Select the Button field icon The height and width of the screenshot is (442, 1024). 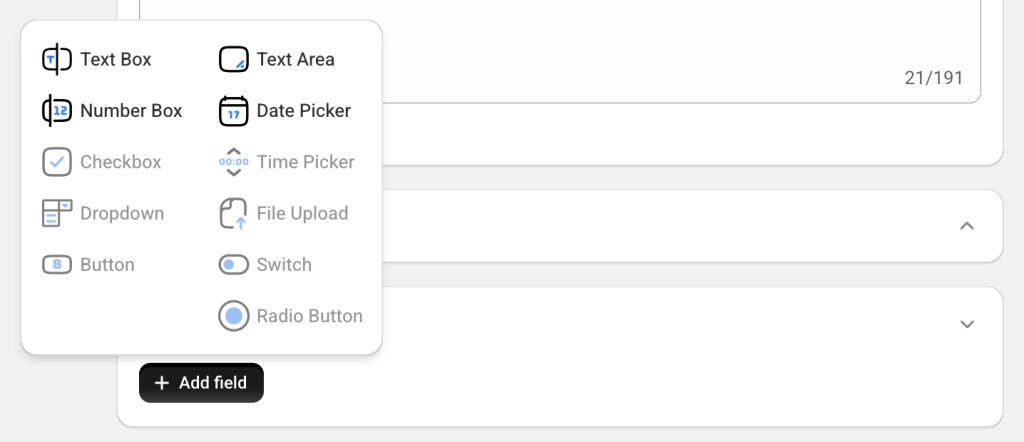tap(57, 264)
